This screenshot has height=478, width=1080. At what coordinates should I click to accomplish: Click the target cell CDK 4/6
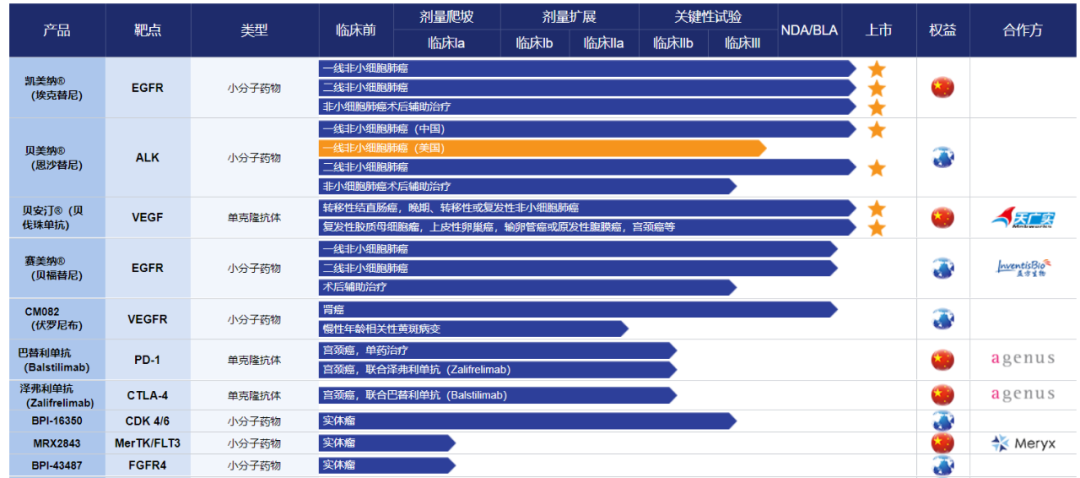tap(147, 420)
